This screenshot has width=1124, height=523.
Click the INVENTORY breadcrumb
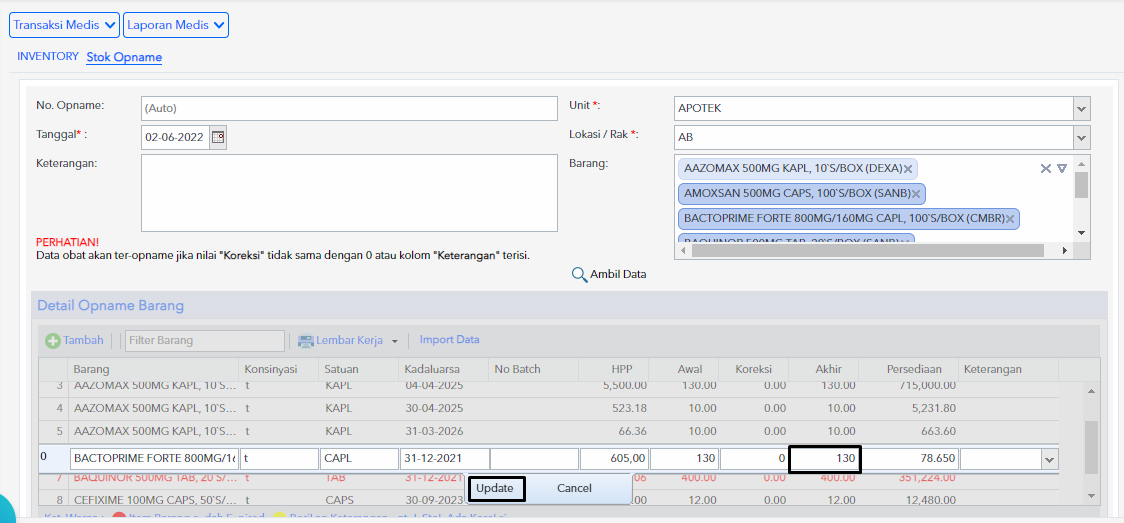click(x=48, y=56)
